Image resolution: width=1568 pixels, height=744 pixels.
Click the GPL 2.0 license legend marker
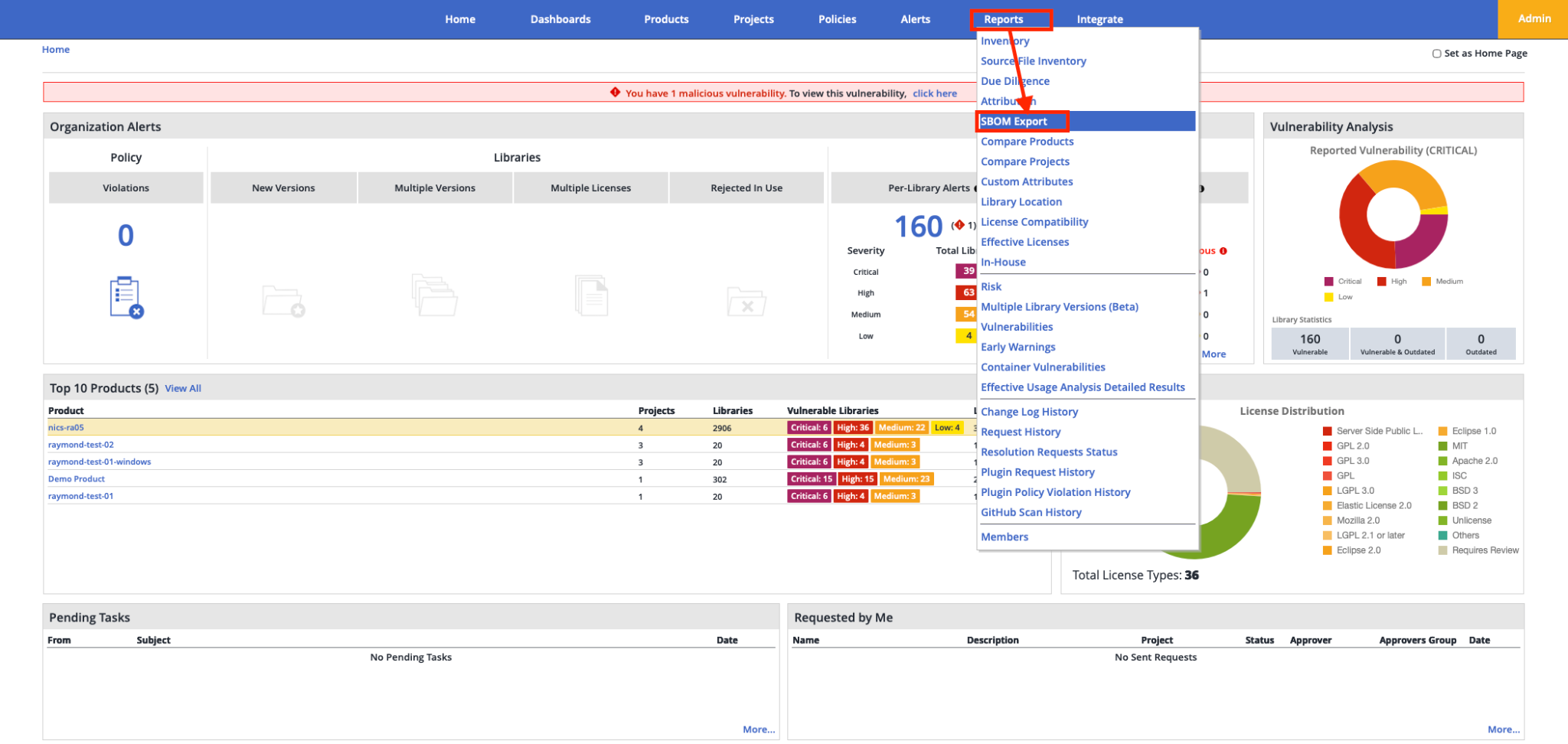tap(1328, 446)
